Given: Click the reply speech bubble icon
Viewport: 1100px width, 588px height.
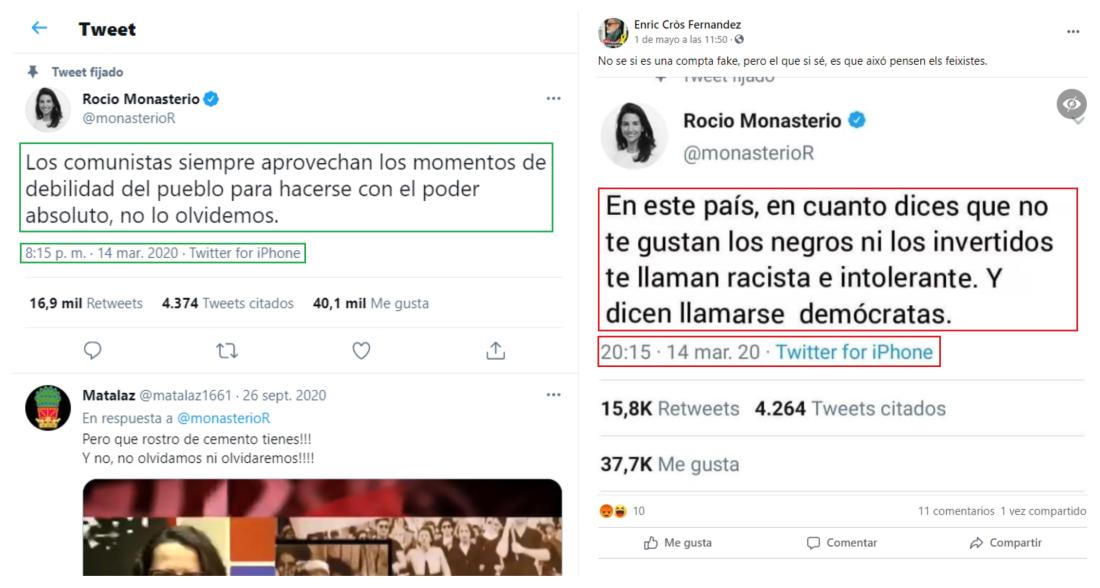Looking at the screenshot, I should 93,350.
